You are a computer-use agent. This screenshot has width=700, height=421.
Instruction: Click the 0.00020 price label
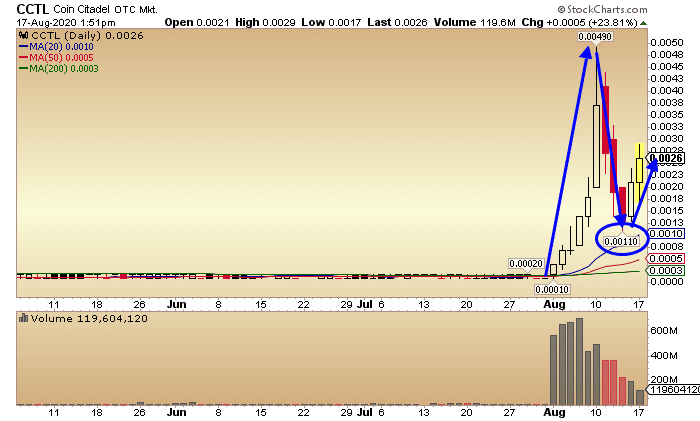pos(526,263)
